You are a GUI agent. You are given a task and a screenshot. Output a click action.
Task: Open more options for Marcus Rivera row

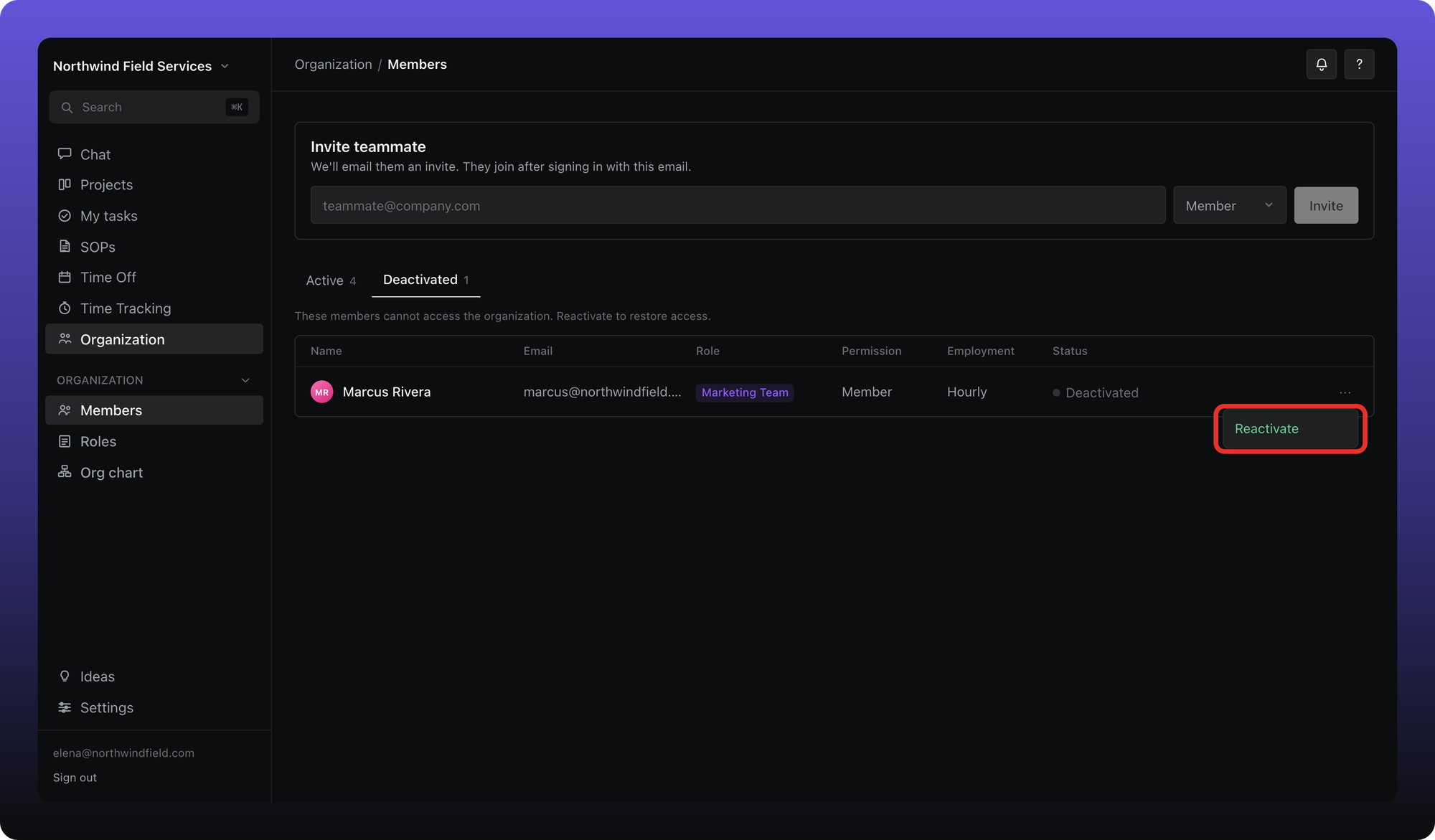coord(1345,392)
